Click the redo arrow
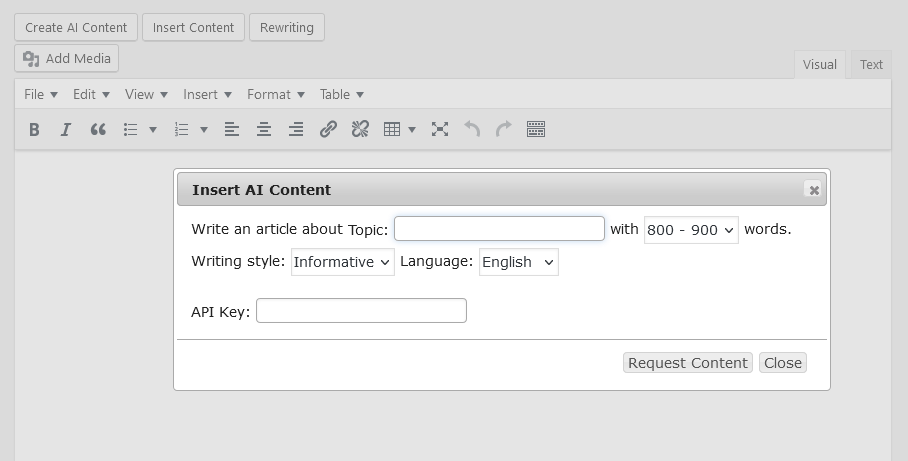This screenshot has height=461, width=908. pos(504,129)
